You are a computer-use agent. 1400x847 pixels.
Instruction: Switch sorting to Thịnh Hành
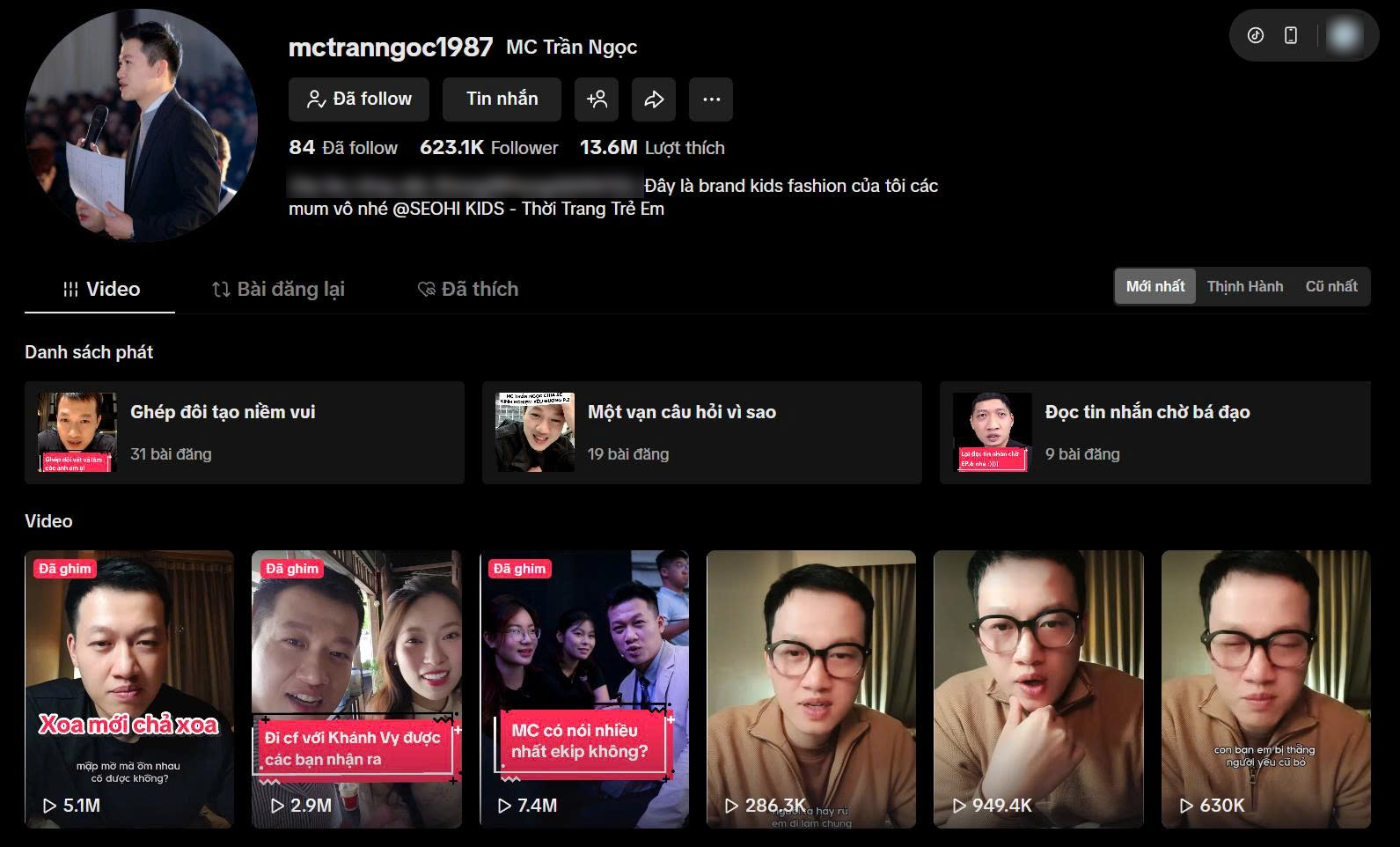tap(1244, 287)
